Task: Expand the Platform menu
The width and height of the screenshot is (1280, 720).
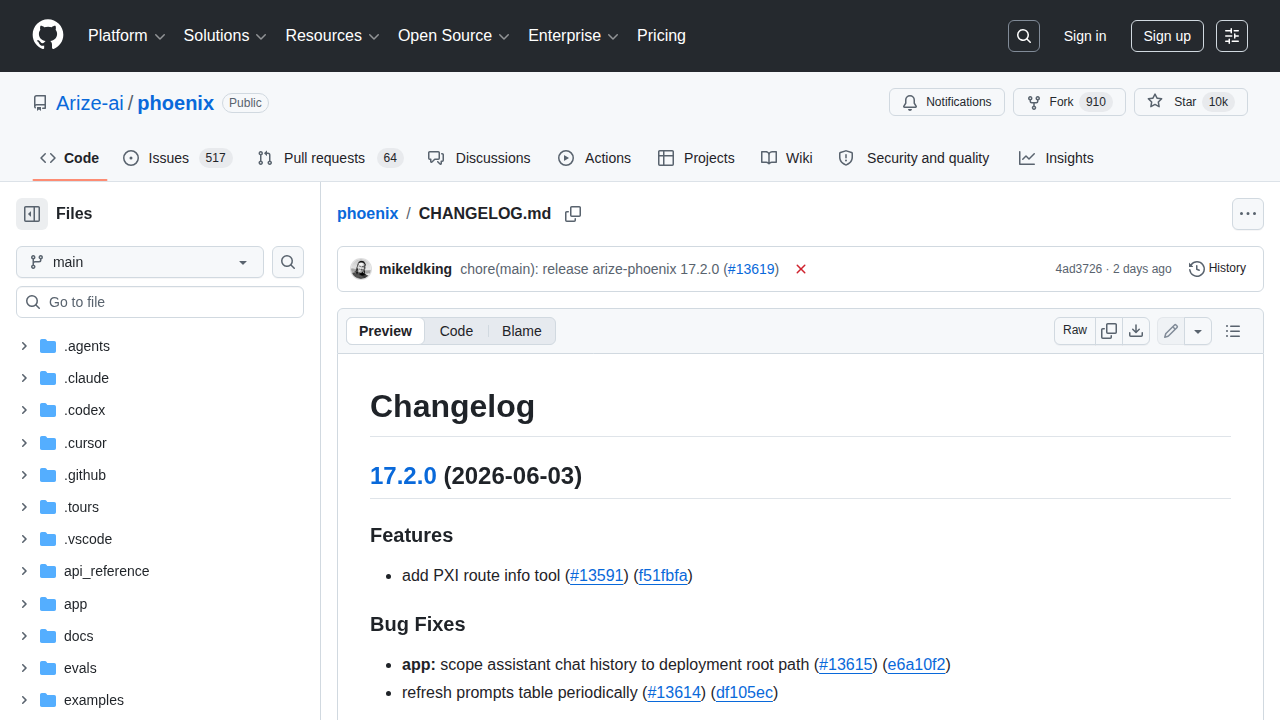Action: coord(126,36)
